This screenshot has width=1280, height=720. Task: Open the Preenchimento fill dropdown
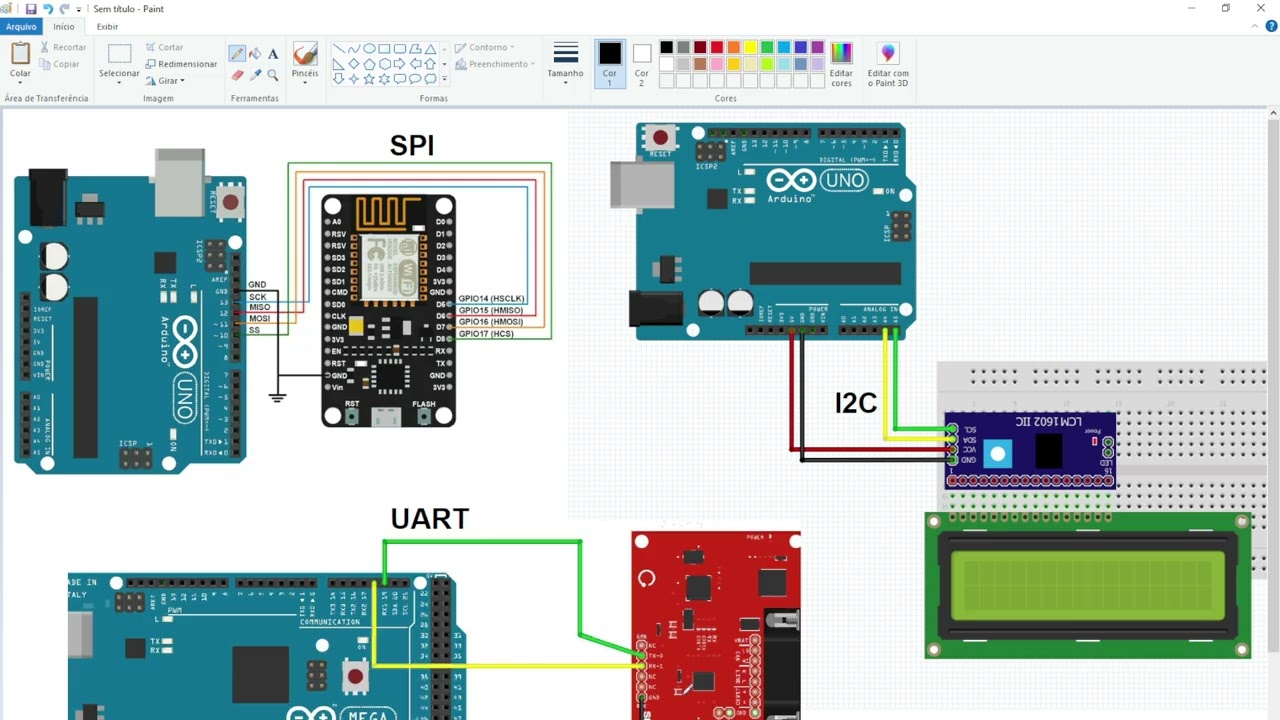point(494,64)
